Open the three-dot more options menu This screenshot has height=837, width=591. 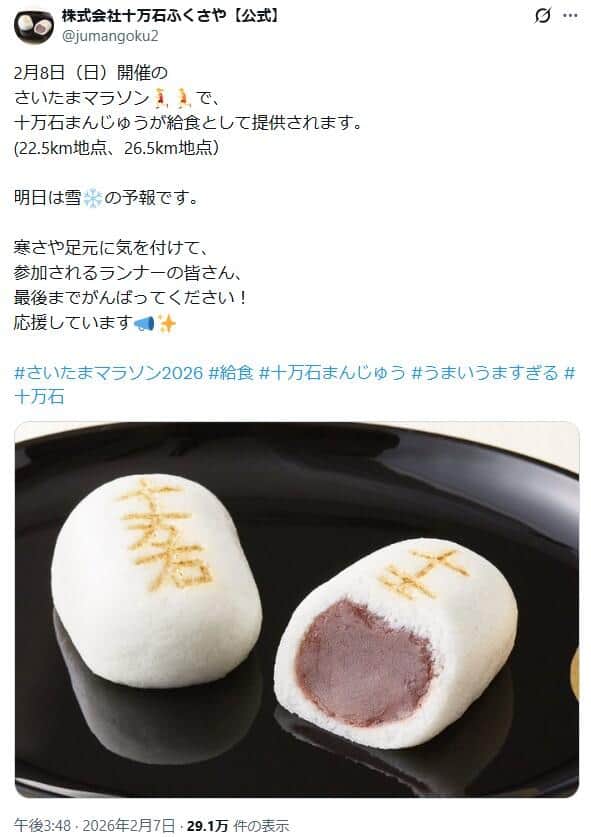coord(571,16)
